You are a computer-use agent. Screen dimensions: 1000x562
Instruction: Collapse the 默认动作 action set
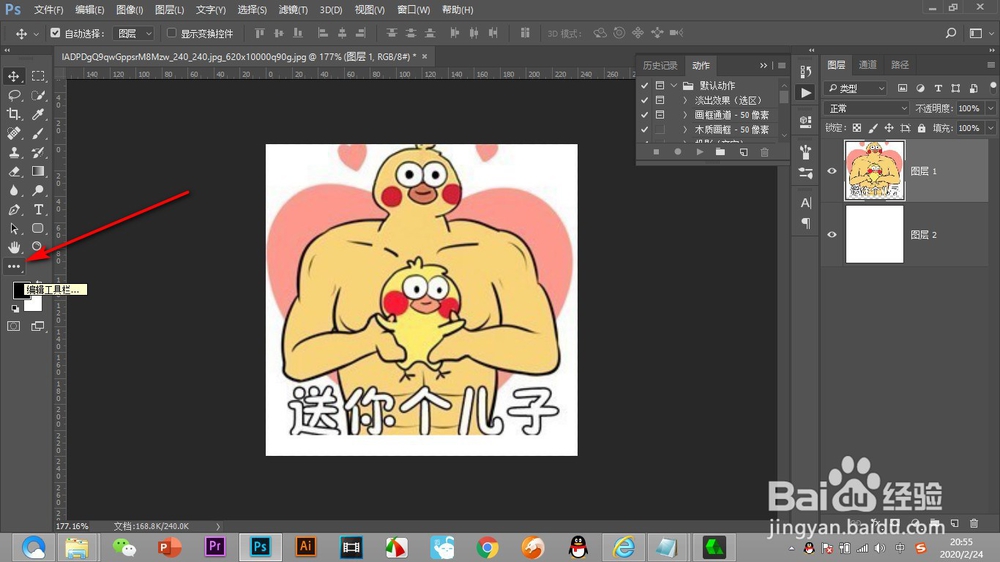(673, 85)
